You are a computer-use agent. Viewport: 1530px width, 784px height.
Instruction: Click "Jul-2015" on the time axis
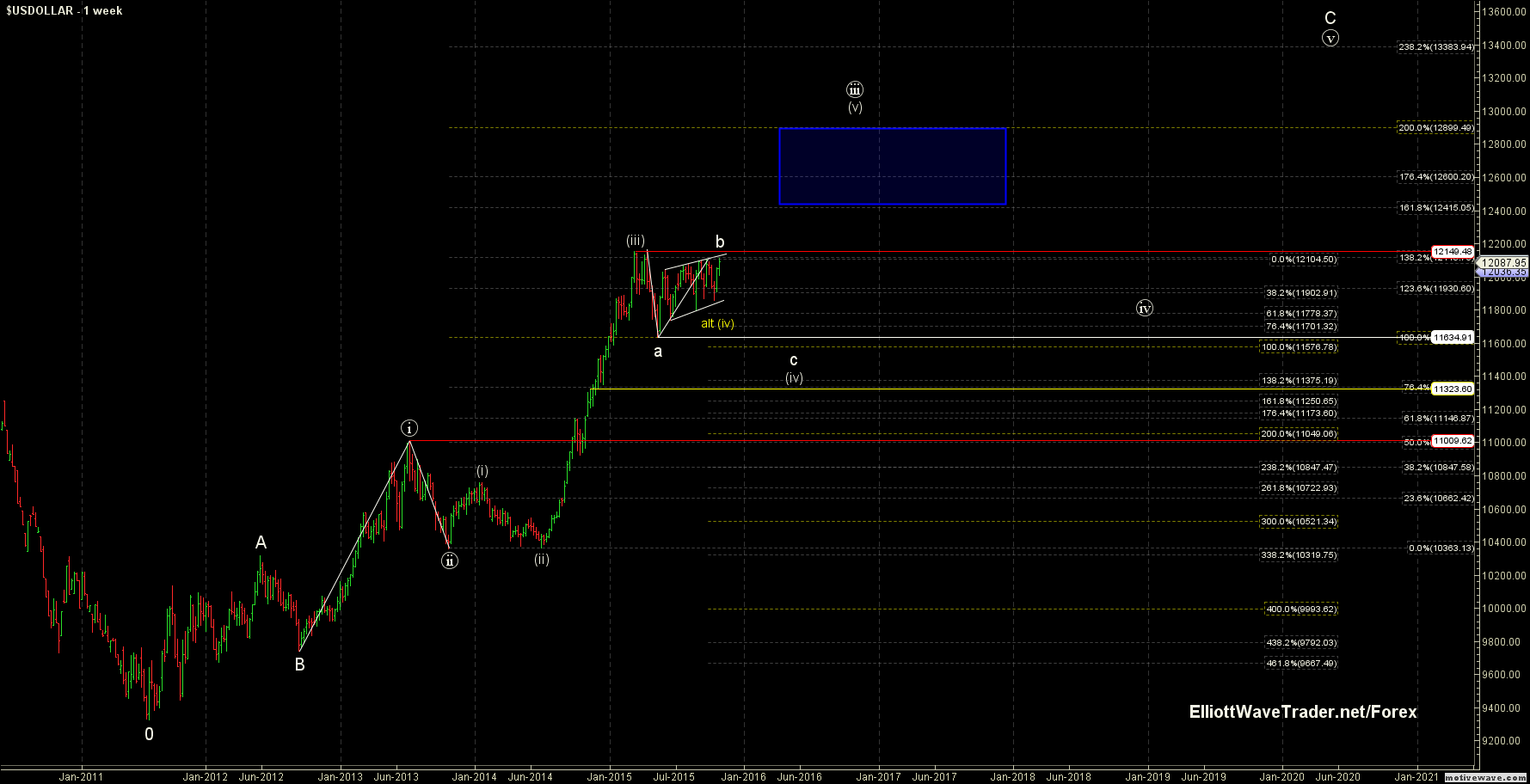pyautogui.click(x=674, y=776)
